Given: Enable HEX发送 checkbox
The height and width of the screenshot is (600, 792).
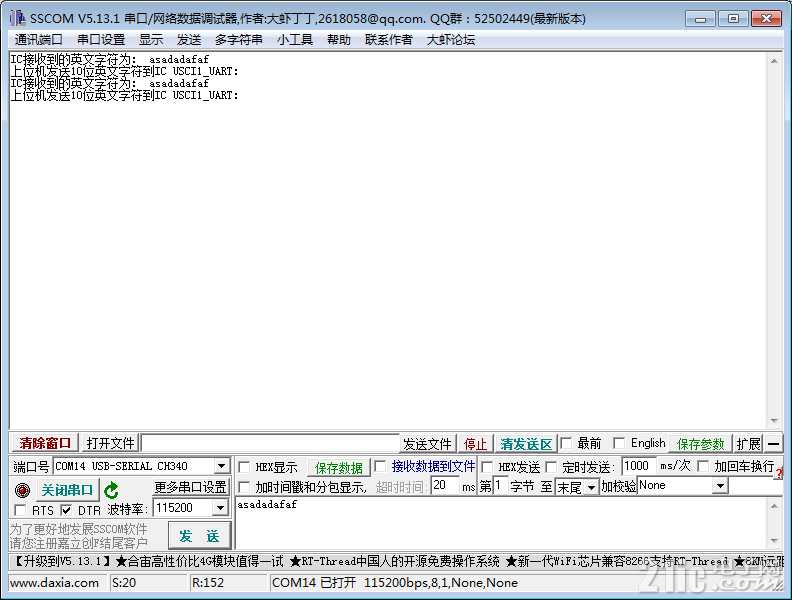Looking at the screenshot, I should [487, 467].
